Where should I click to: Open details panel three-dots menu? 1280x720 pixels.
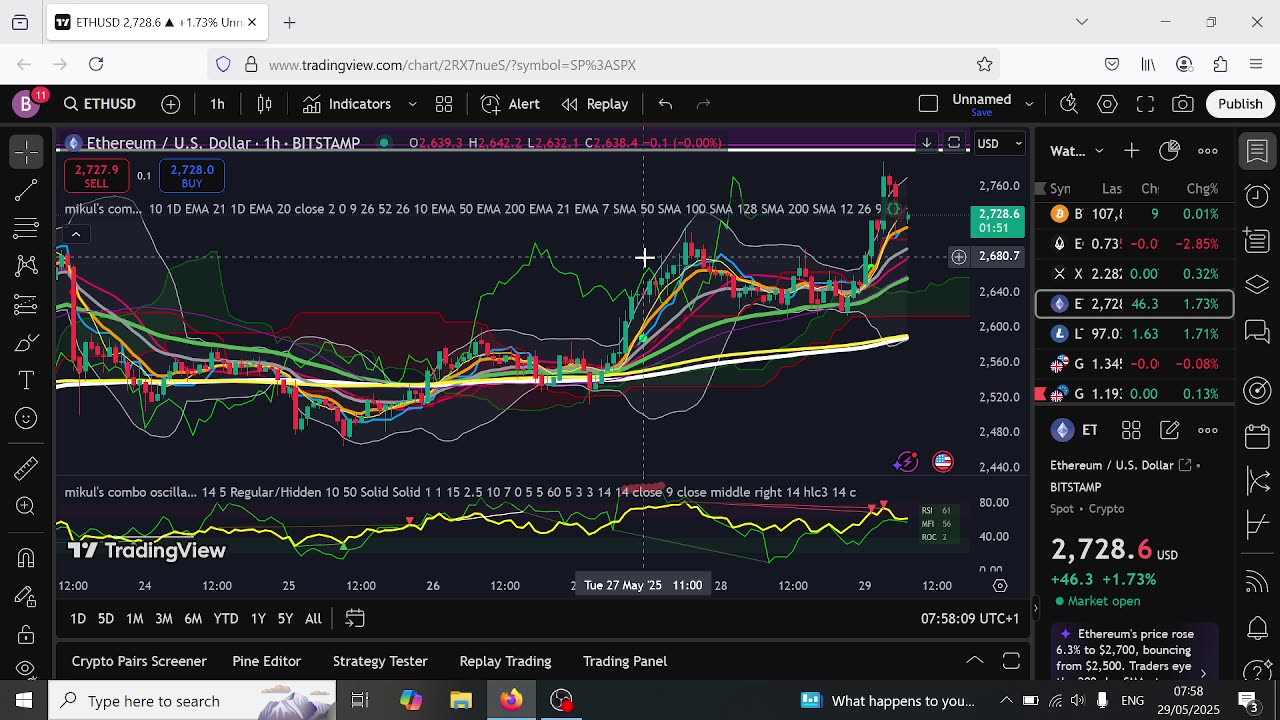(x=1207, y=431)
